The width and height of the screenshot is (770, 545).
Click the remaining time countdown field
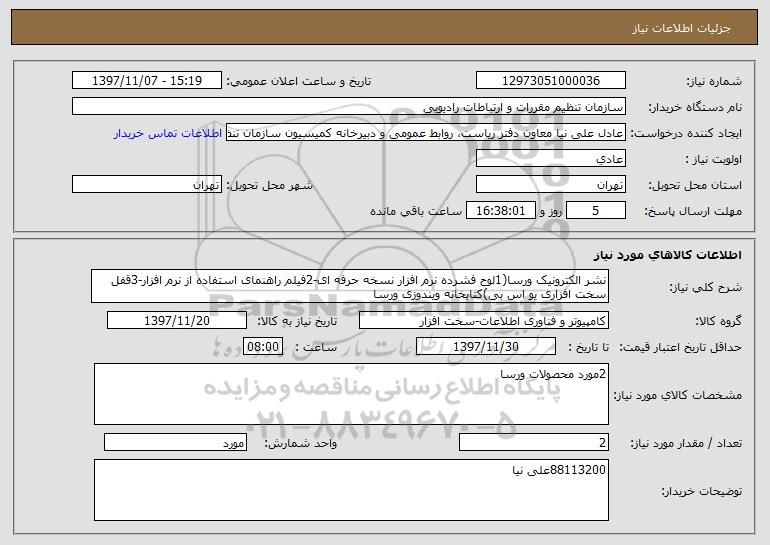[500, 211]
